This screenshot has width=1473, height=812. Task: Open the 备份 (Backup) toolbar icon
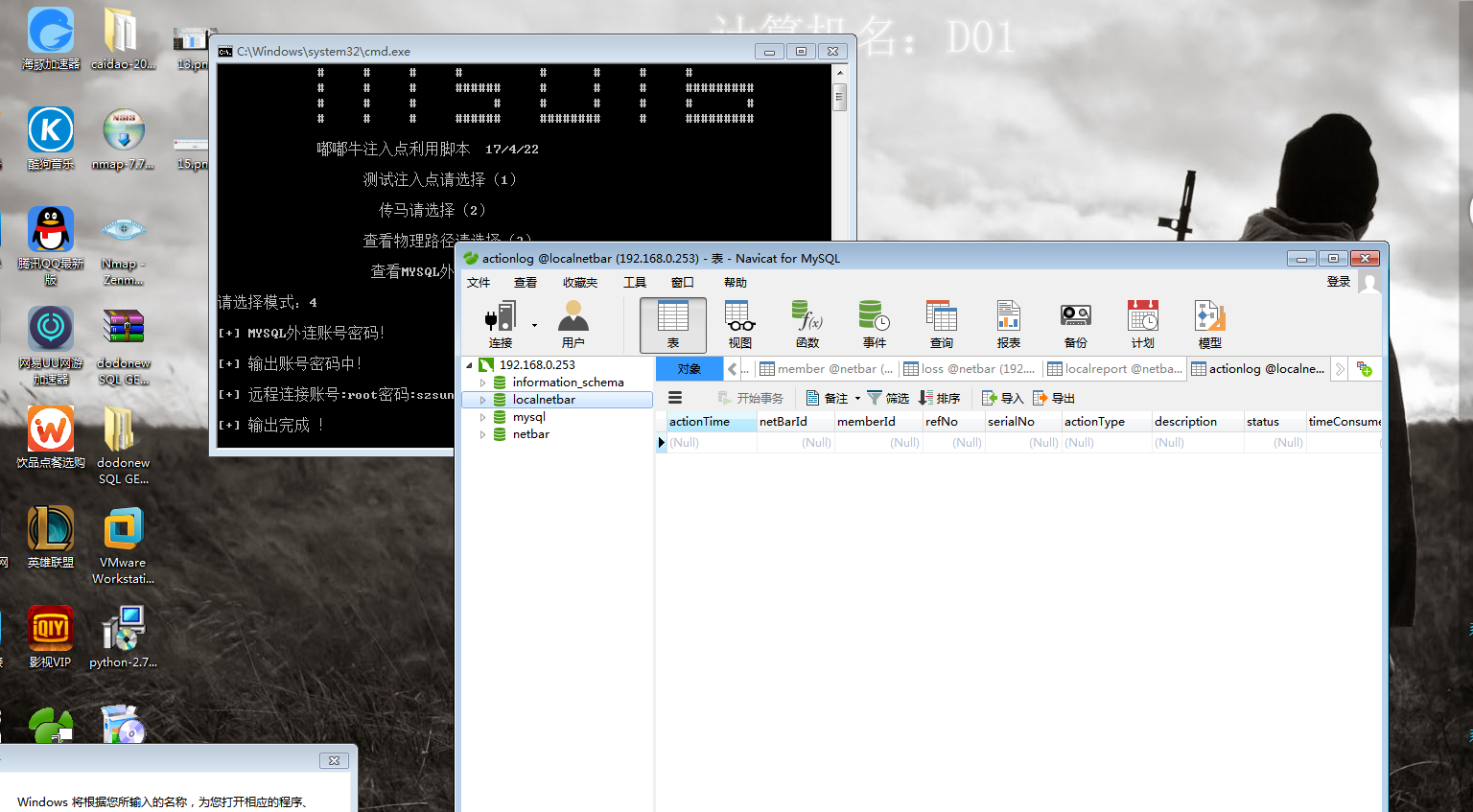pos(1076,325)
